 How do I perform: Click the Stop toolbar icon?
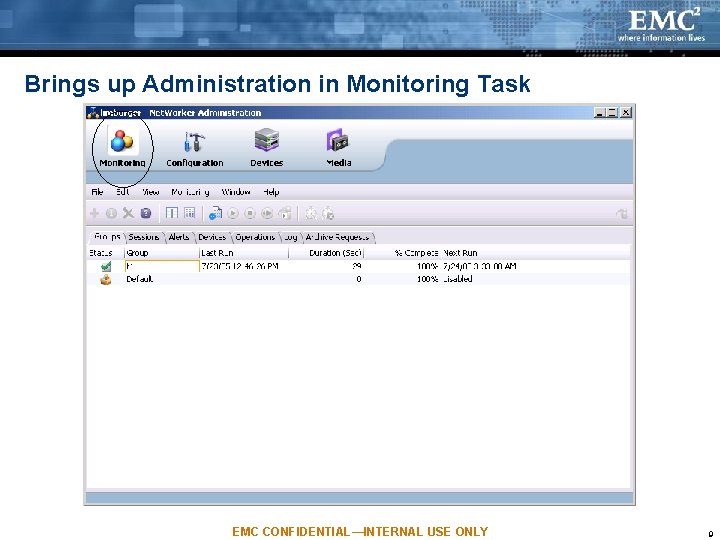coord(250,214)
